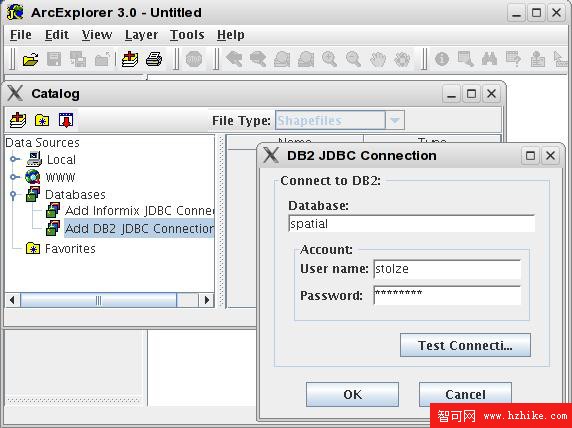Click the Zoom to Full Extent icon
The width and height of the screenshot is (572, 428).
(x=306, y=59)
